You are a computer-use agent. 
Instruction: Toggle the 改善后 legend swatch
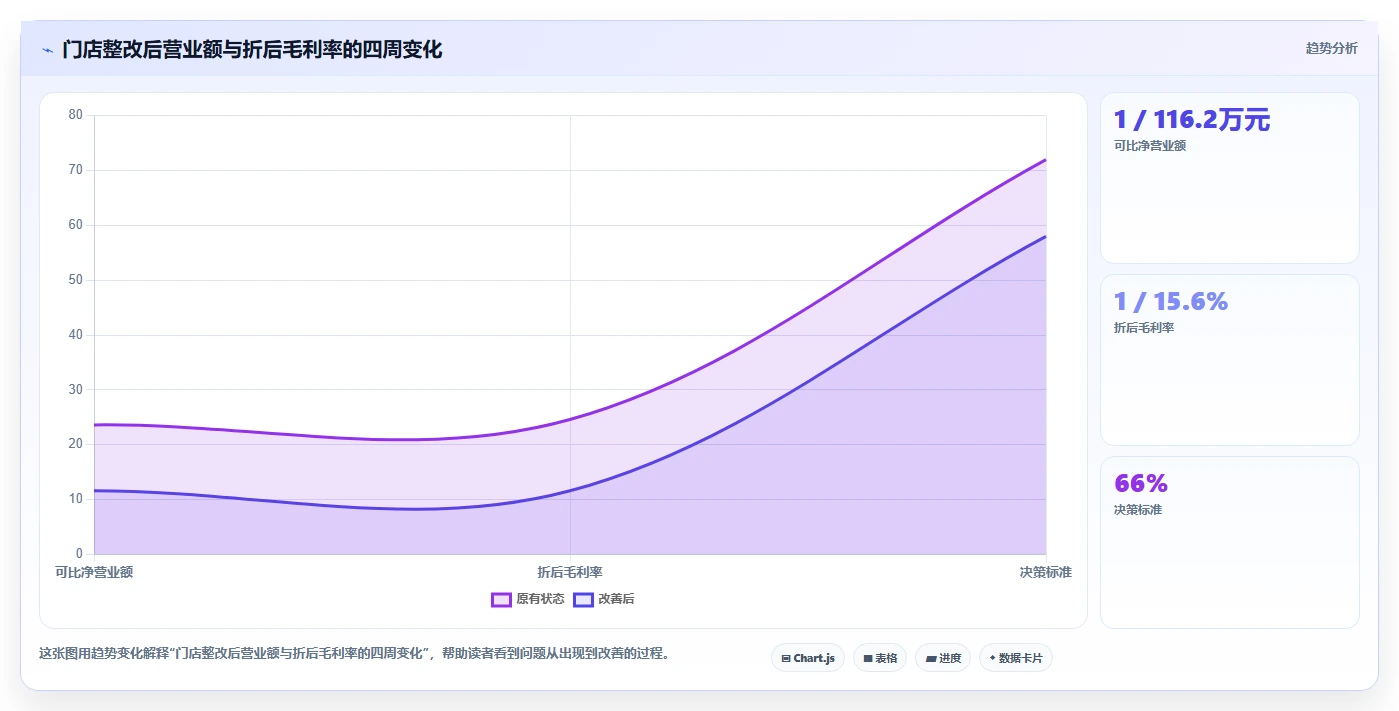click(x=583, y=600)
